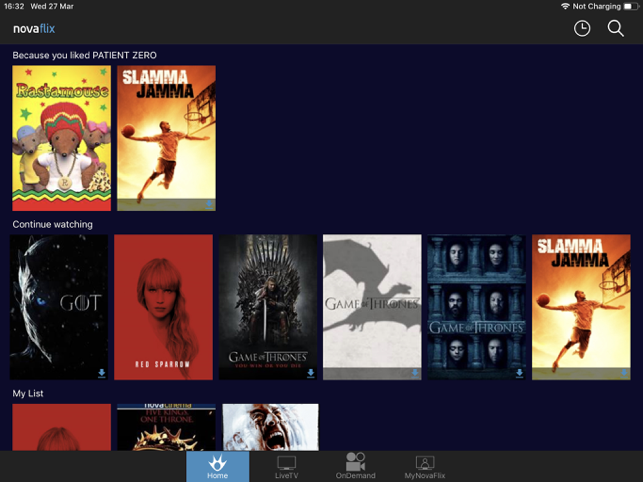Open the OnDemand tab

tap(355, 466)
